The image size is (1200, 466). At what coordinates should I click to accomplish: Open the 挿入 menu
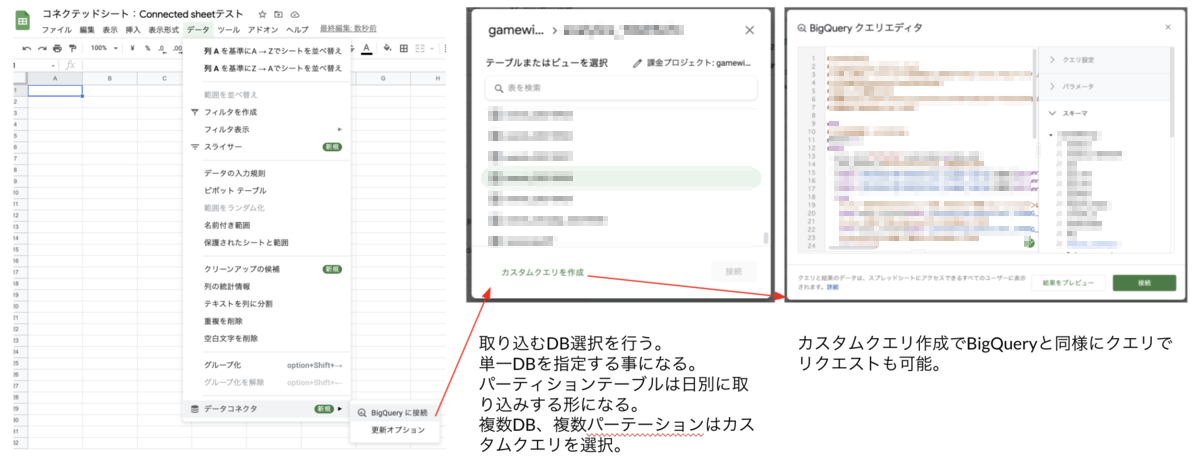point(133,30)
